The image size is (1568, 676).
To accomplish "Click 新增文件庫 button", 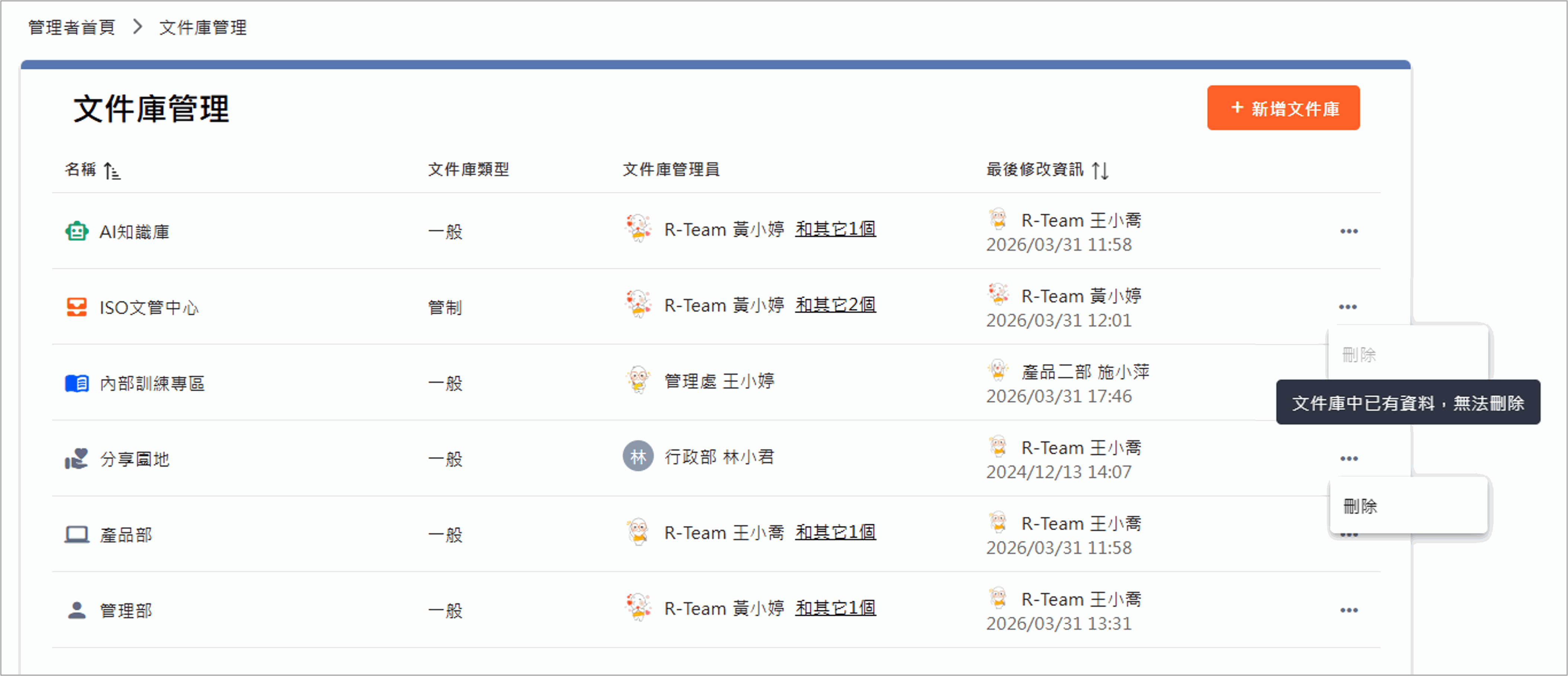I will pyautogui.click(x=1283, y=108).
